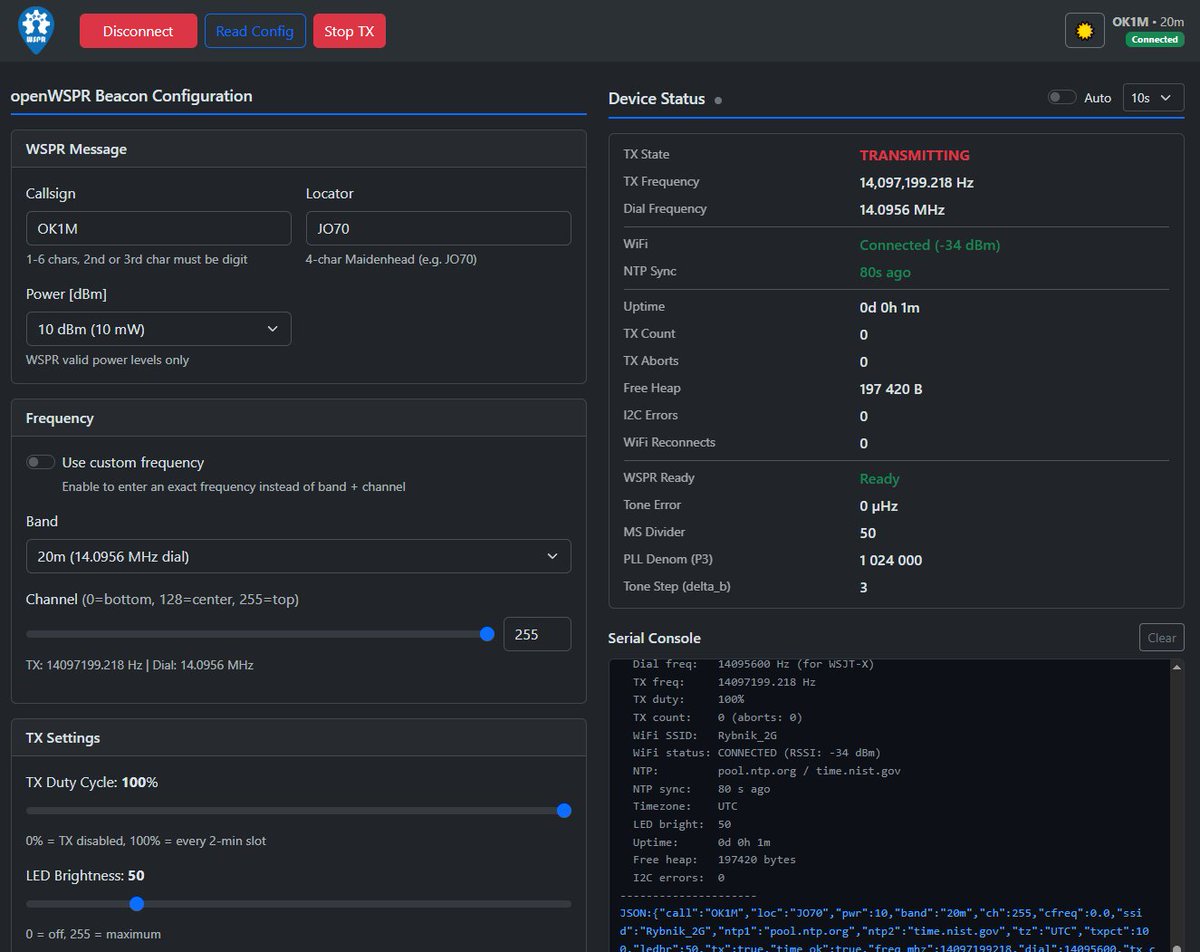Click Tone Error value 0 µHz

tap(879, 506)
